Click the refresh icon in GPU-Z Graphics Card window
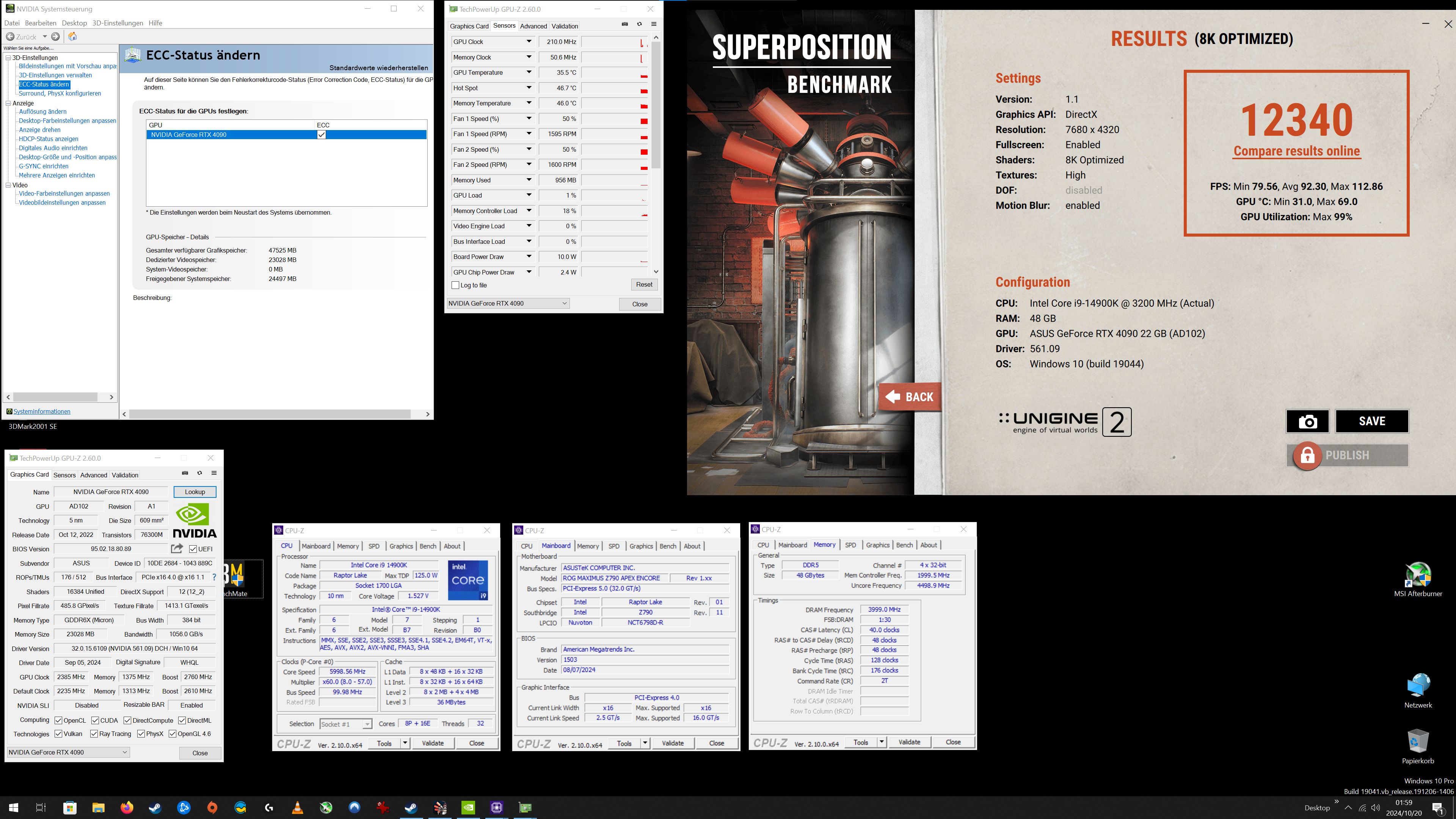 pyautogui.click(x=199, y=473)
